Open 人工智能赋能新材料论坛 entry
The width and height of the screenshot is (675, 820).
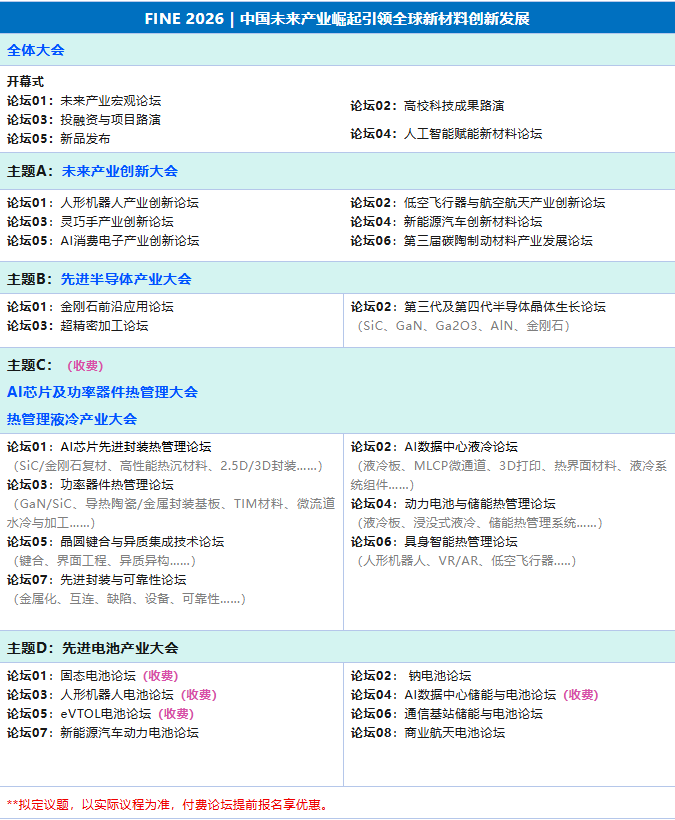(472, 134)
